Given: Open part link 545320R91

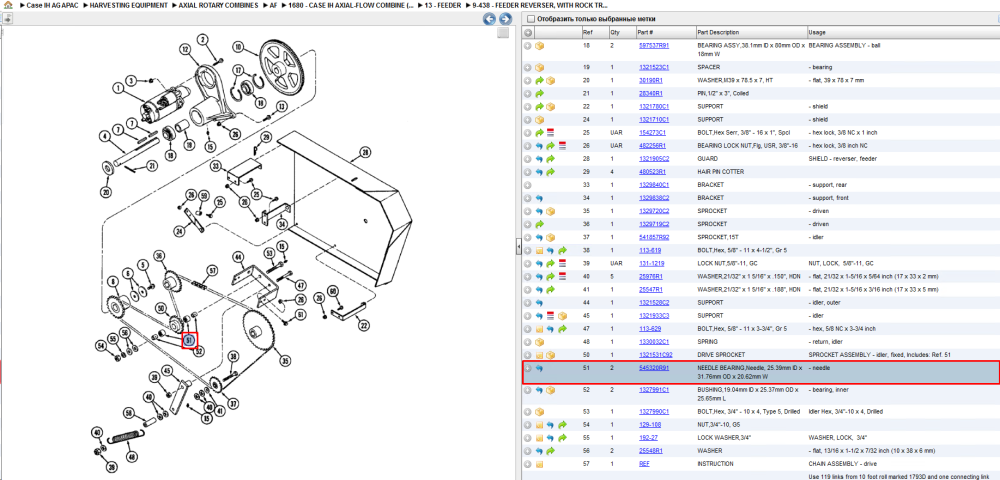Looking at the screenshot, I should [654, 368].
